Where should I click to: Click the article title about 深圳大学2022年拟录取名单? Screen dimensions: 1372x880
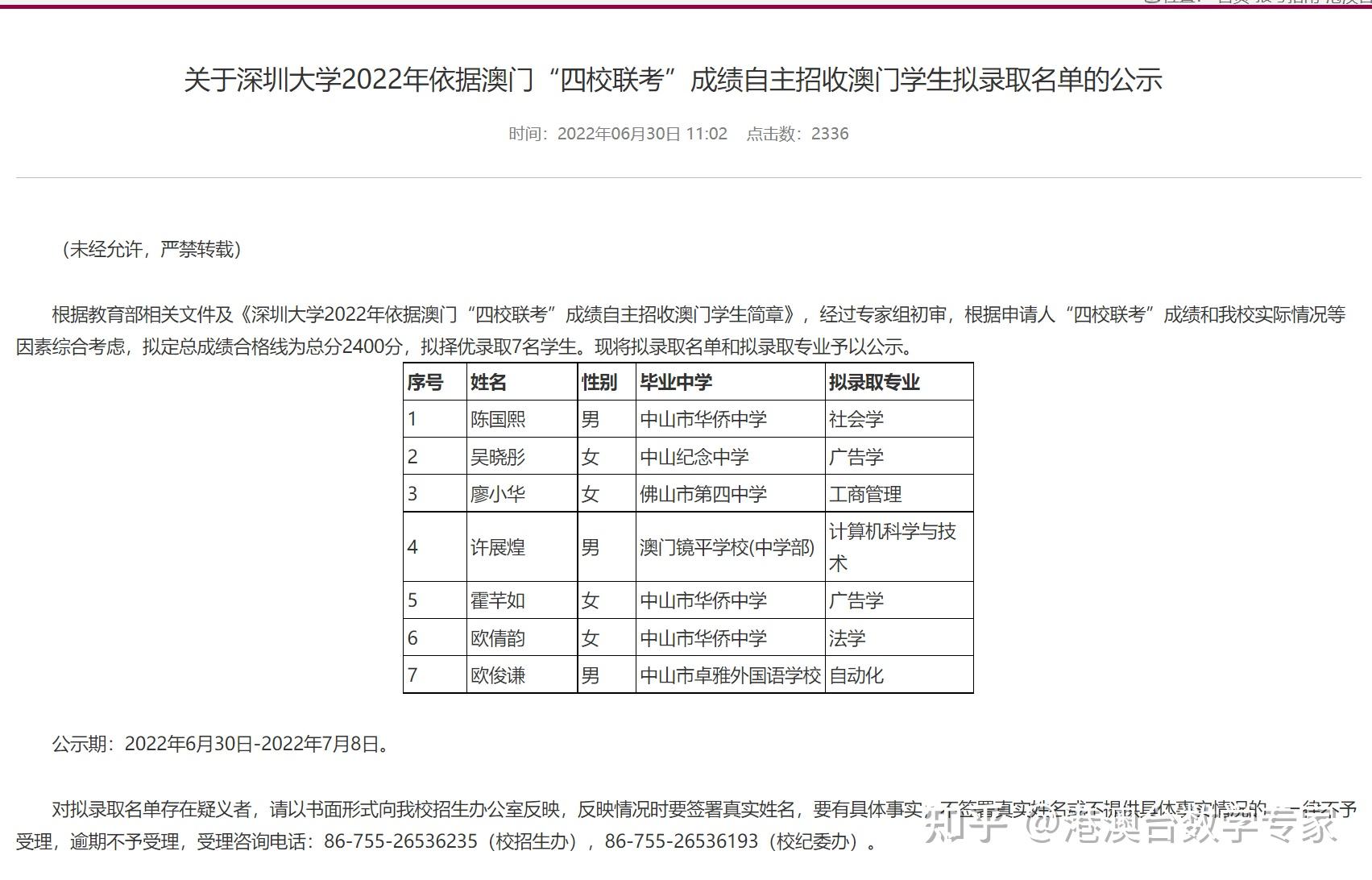click(673, 80)
